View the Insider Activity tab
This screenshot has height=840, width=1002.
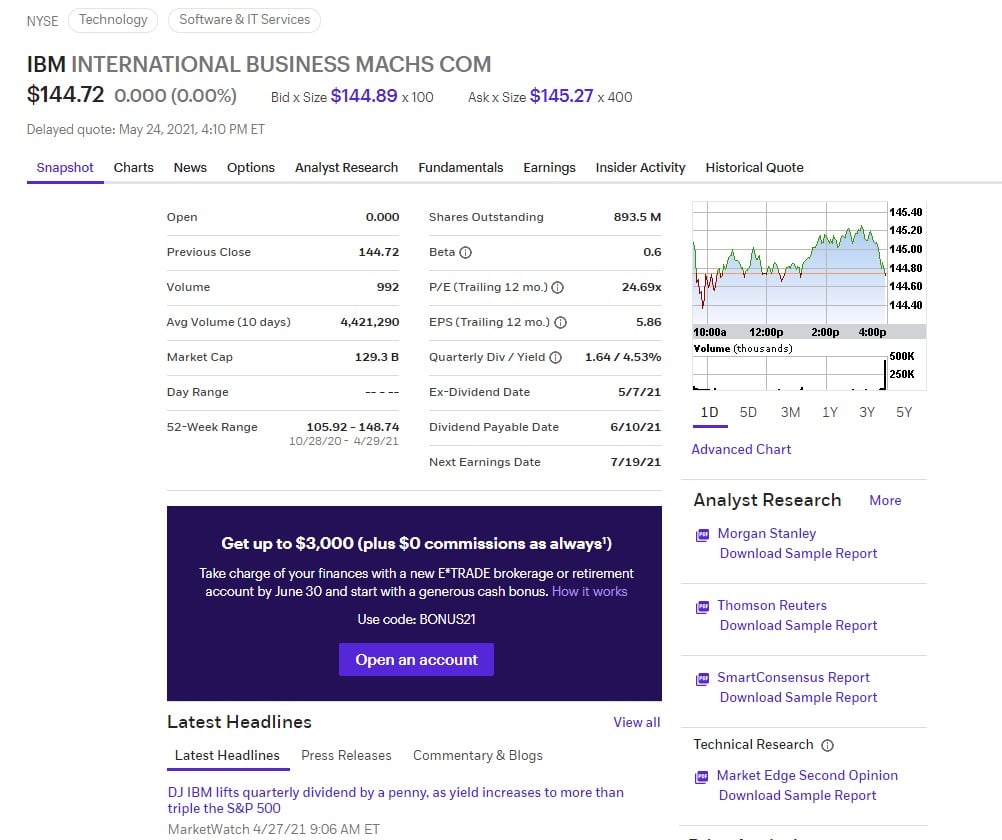[x=640, y=167]
